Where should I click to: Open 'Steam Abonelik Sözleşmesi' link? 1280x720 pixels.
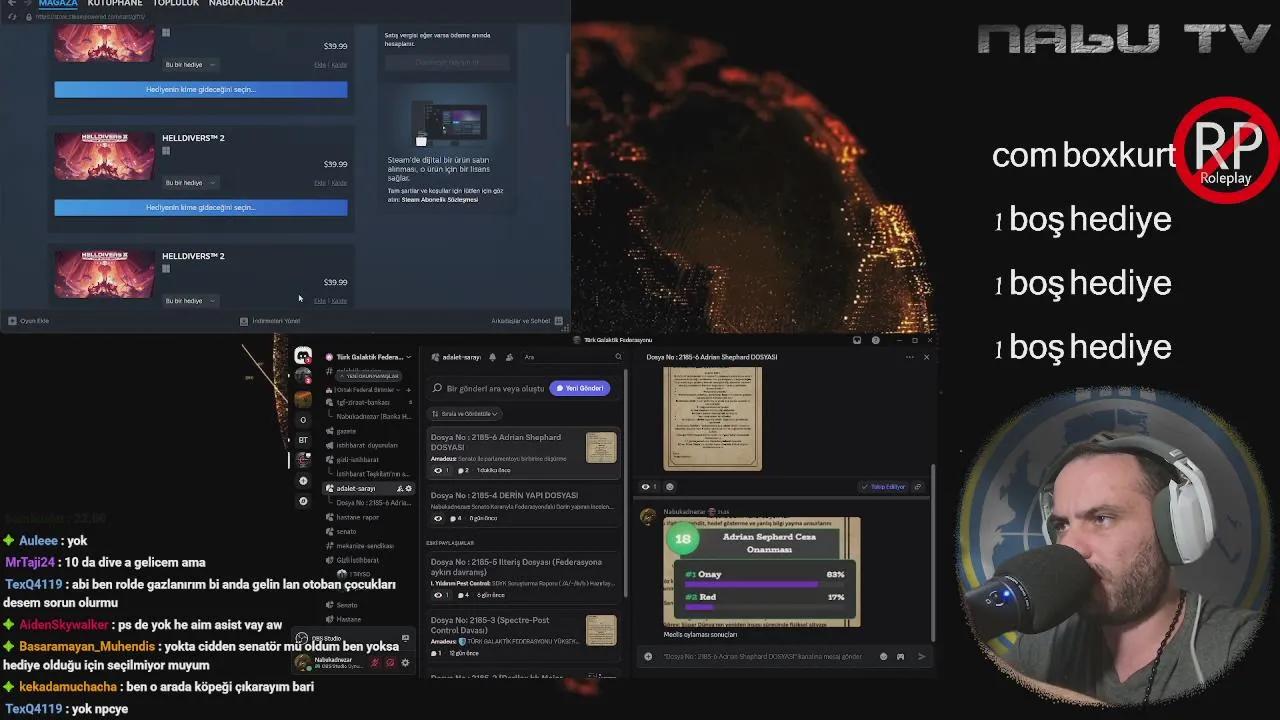[x=440, y=200]
